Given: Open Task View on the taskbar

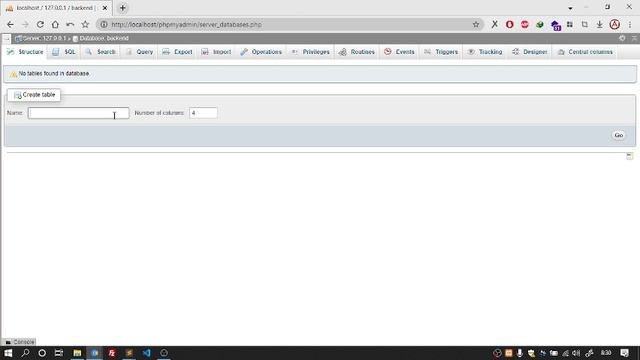Looking at the screenshot, I should pos(59,353).
